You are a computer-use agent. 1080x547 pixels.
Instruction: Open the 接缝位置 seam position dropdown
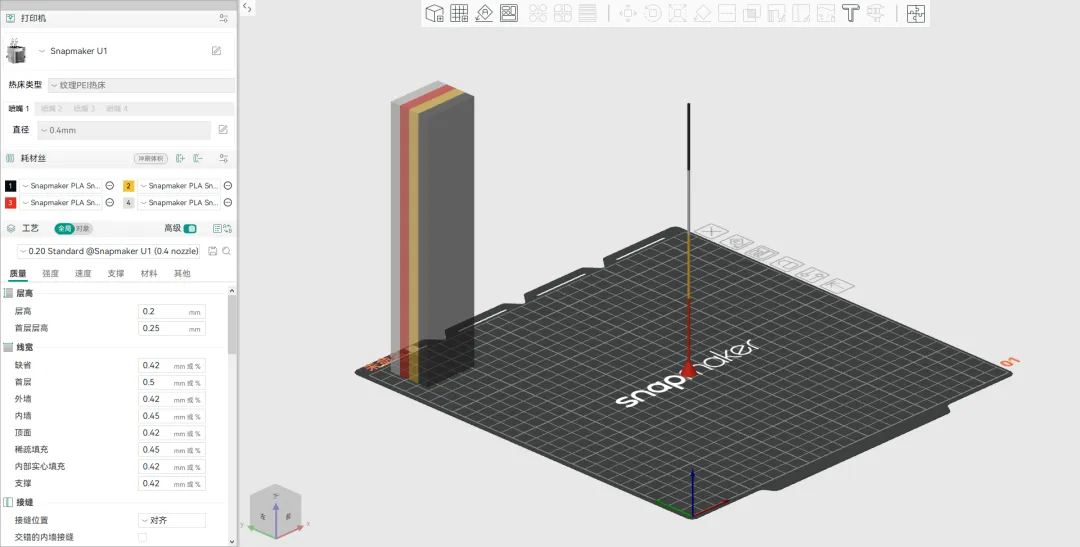point(172,520)
